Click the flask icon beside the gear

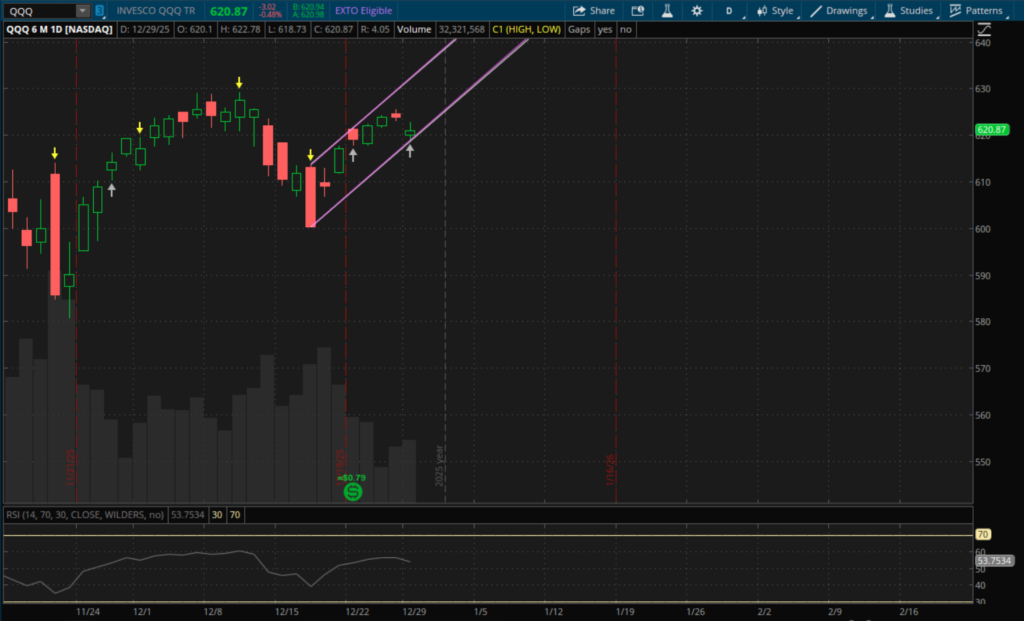click(666, 11)
